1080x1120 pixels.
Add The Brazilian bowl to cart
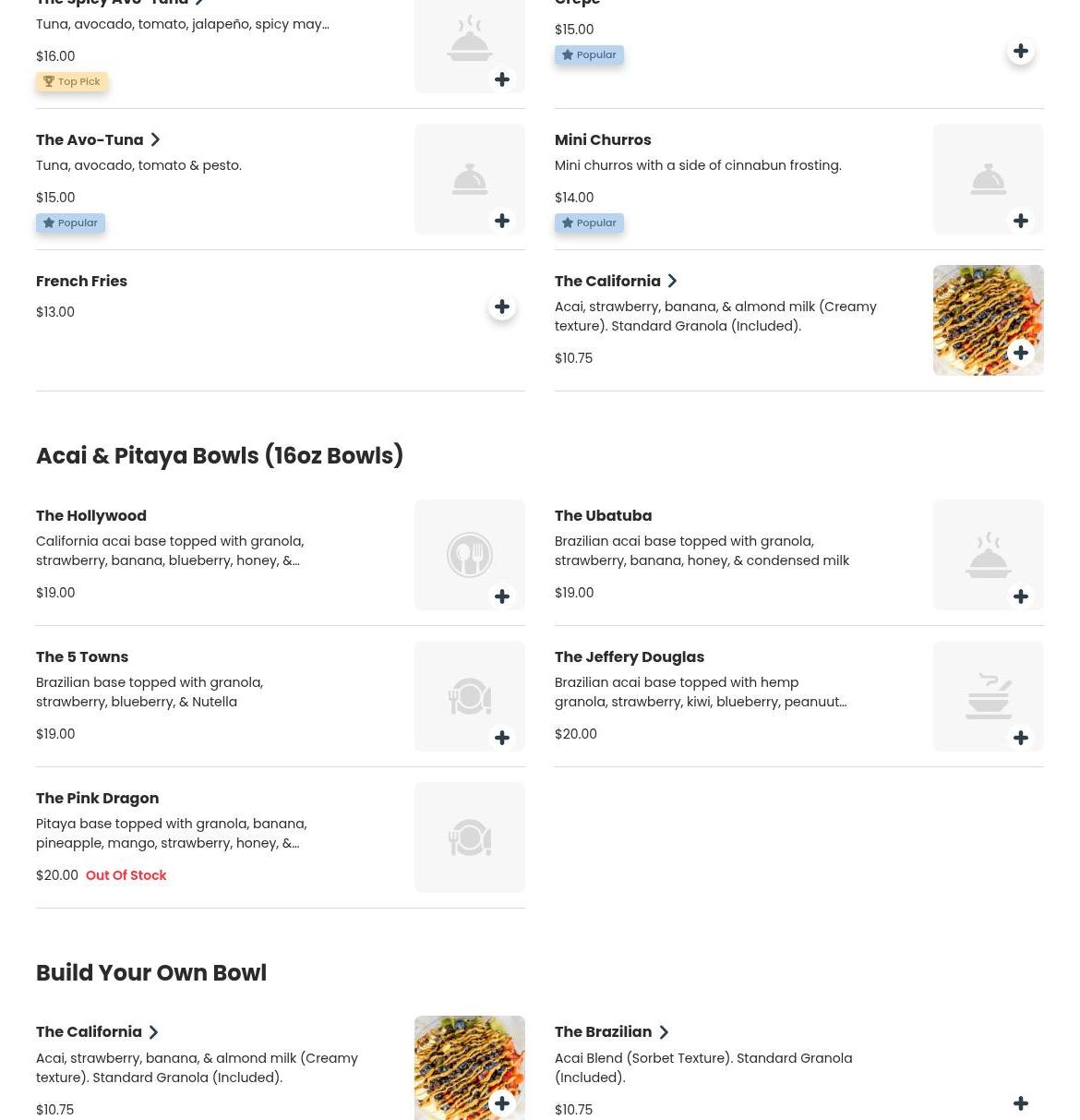coord(1021,1103)
